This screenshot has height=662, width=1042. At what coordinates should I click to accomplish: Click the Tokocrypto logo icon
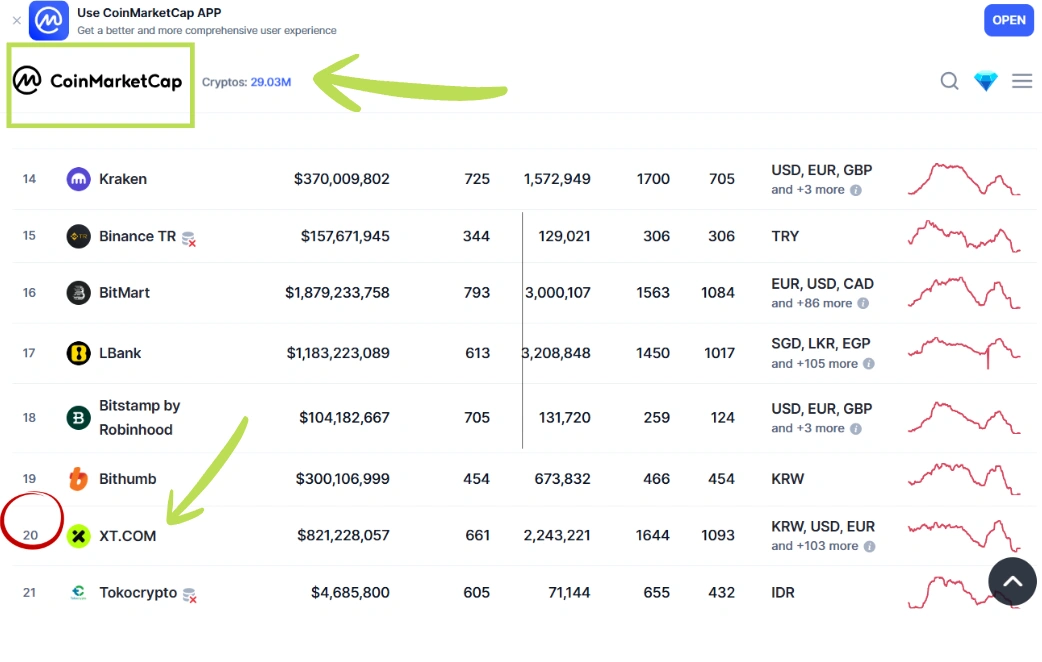click(x=78, y=592)
